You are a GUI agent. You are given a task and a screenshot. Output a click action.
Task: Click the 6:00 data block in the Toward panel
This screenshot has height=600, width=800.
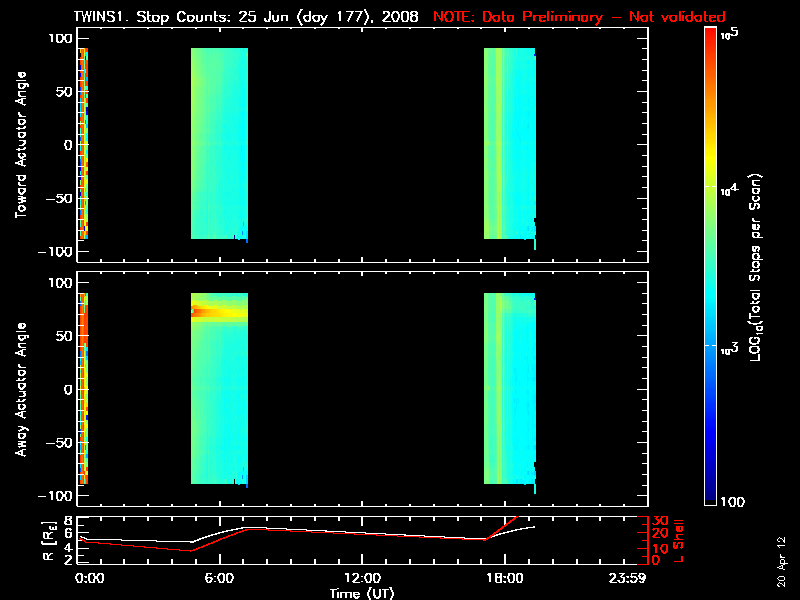click(x=219, y=143)
